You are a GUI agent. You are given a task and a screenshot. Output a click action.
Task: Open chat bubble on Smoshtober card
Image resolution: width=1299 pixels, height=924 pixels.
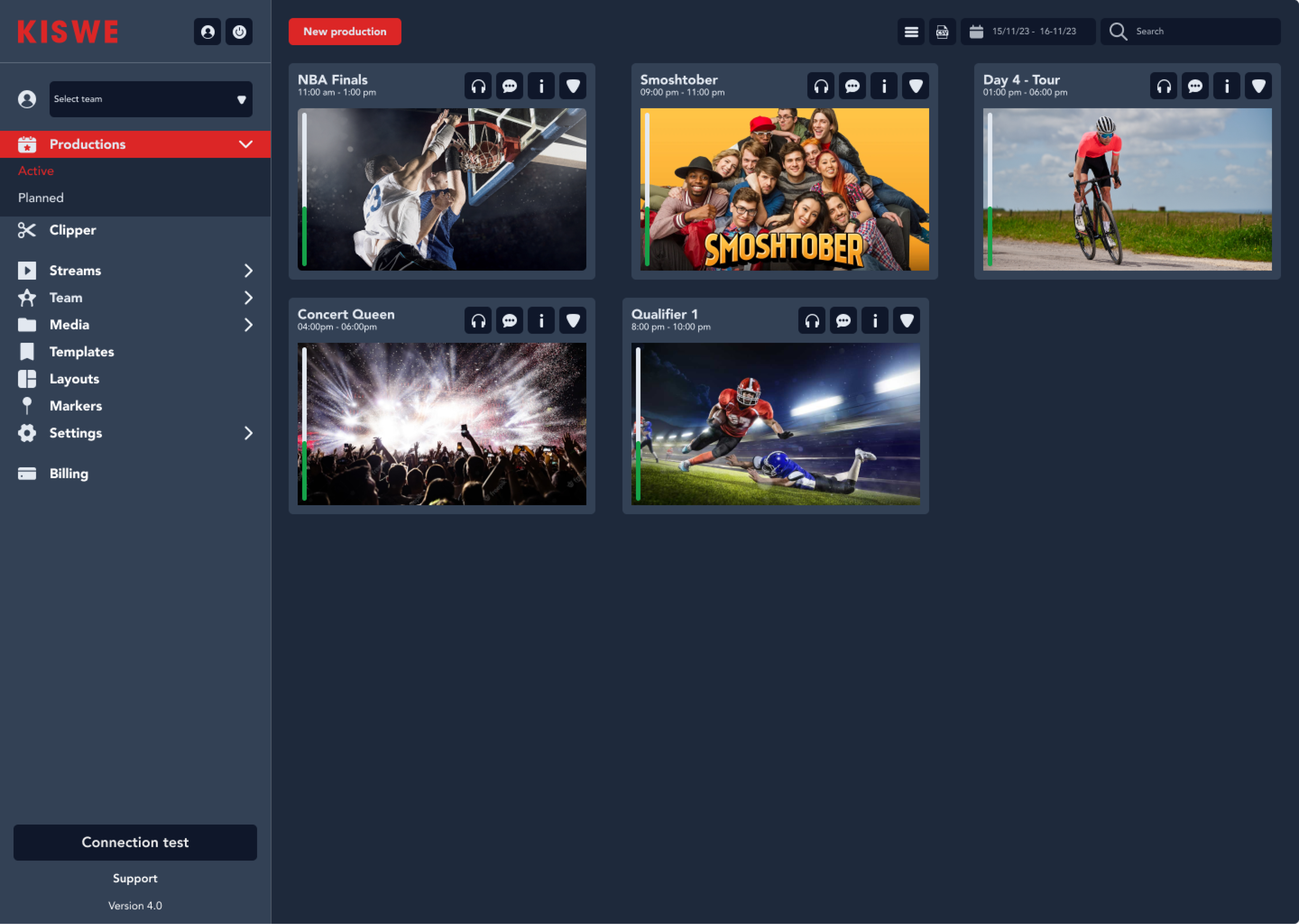point(852,86)
